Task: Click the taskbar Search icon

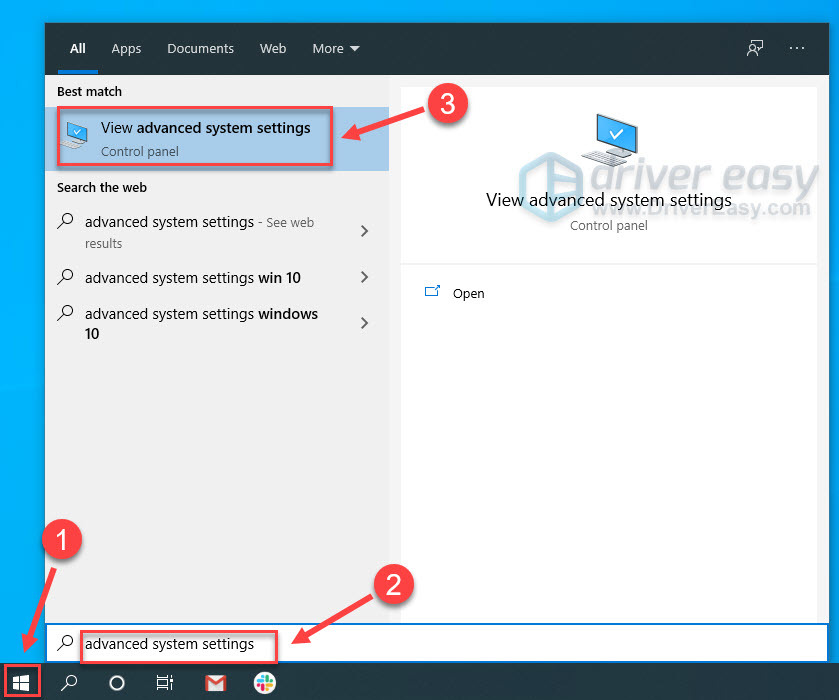Action: (68, 682)
